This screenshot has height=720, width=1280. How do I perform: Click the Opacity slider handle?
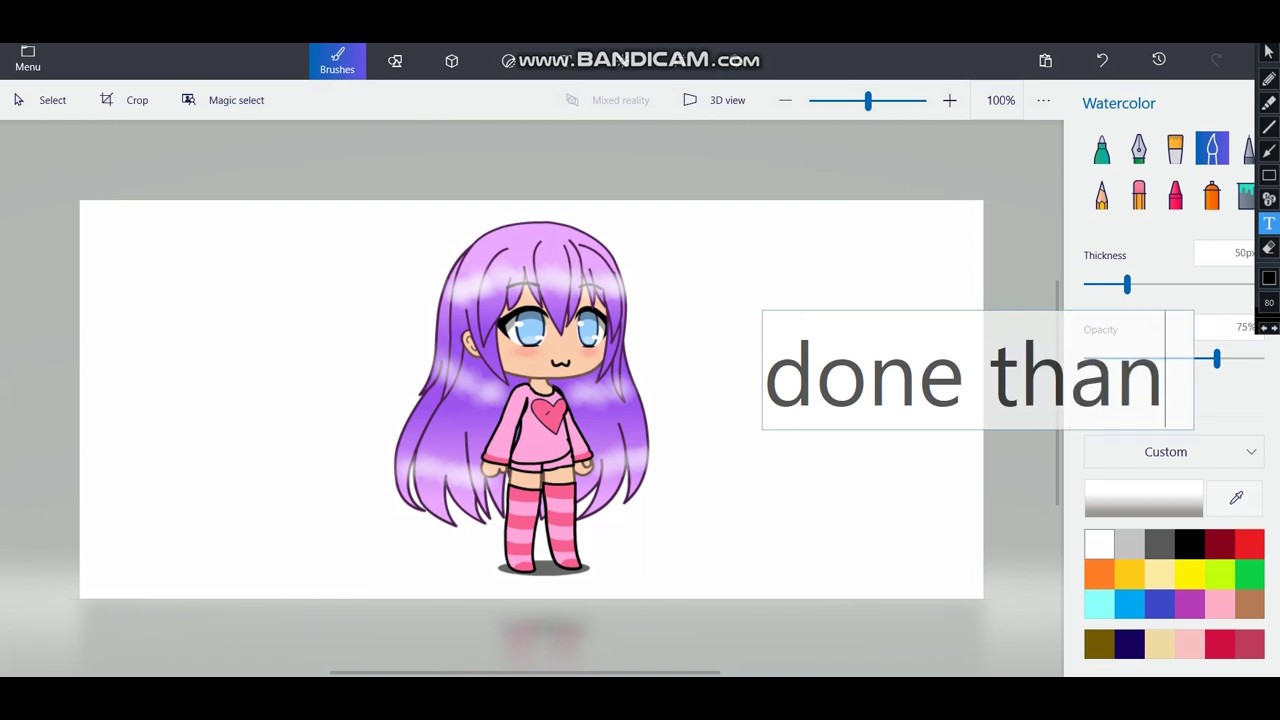(1216, 359)
